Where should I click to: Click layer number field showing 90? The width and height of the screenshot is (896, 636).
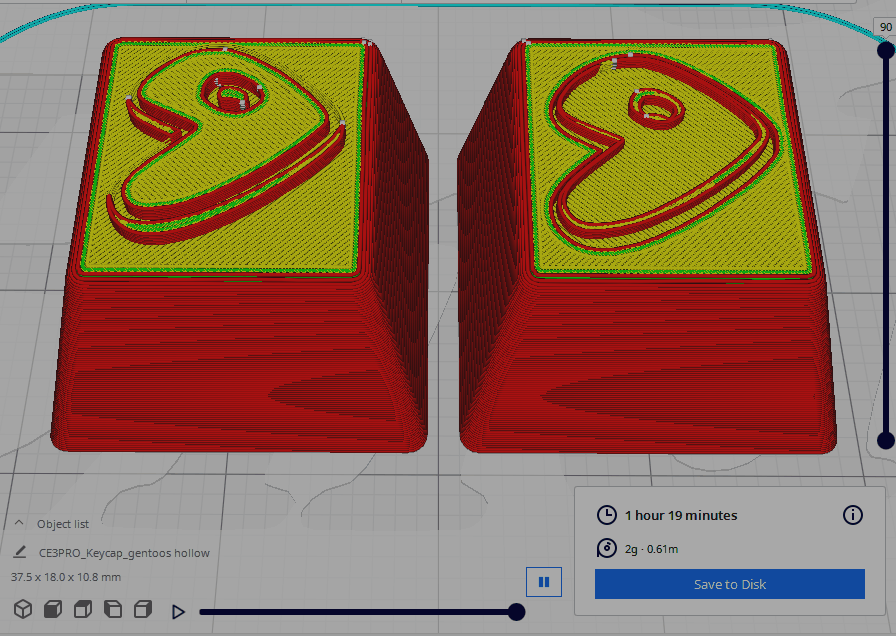(x=885, y=27)
